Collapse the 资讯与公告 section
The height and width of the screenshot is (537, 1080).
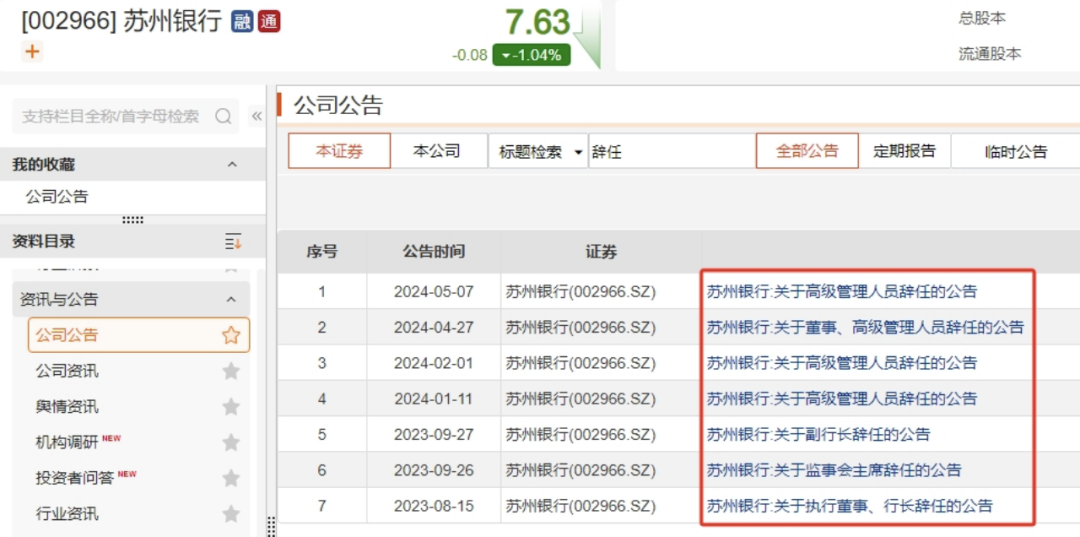[x=231, y=299]
